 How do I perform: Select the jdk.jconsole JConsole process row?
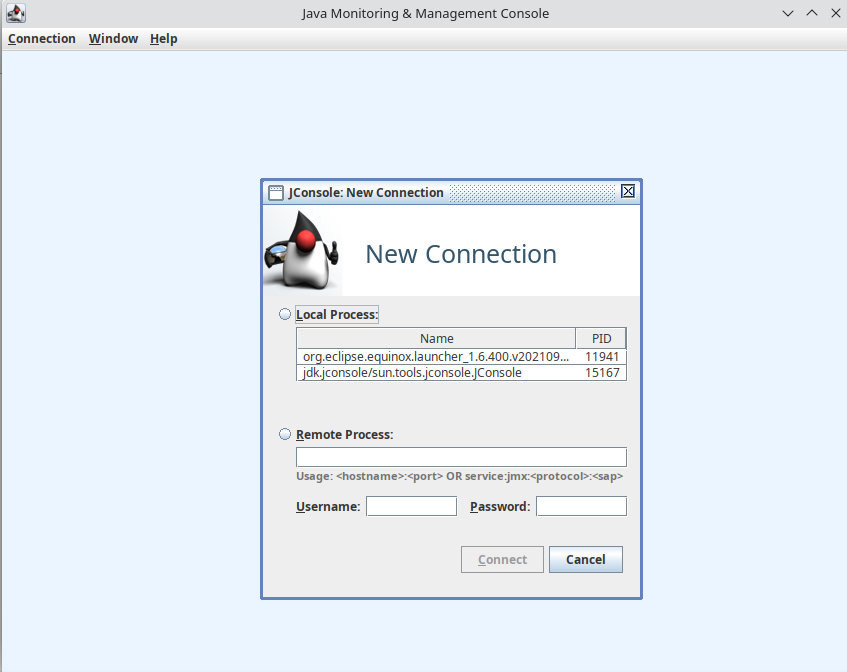point(461,373)
